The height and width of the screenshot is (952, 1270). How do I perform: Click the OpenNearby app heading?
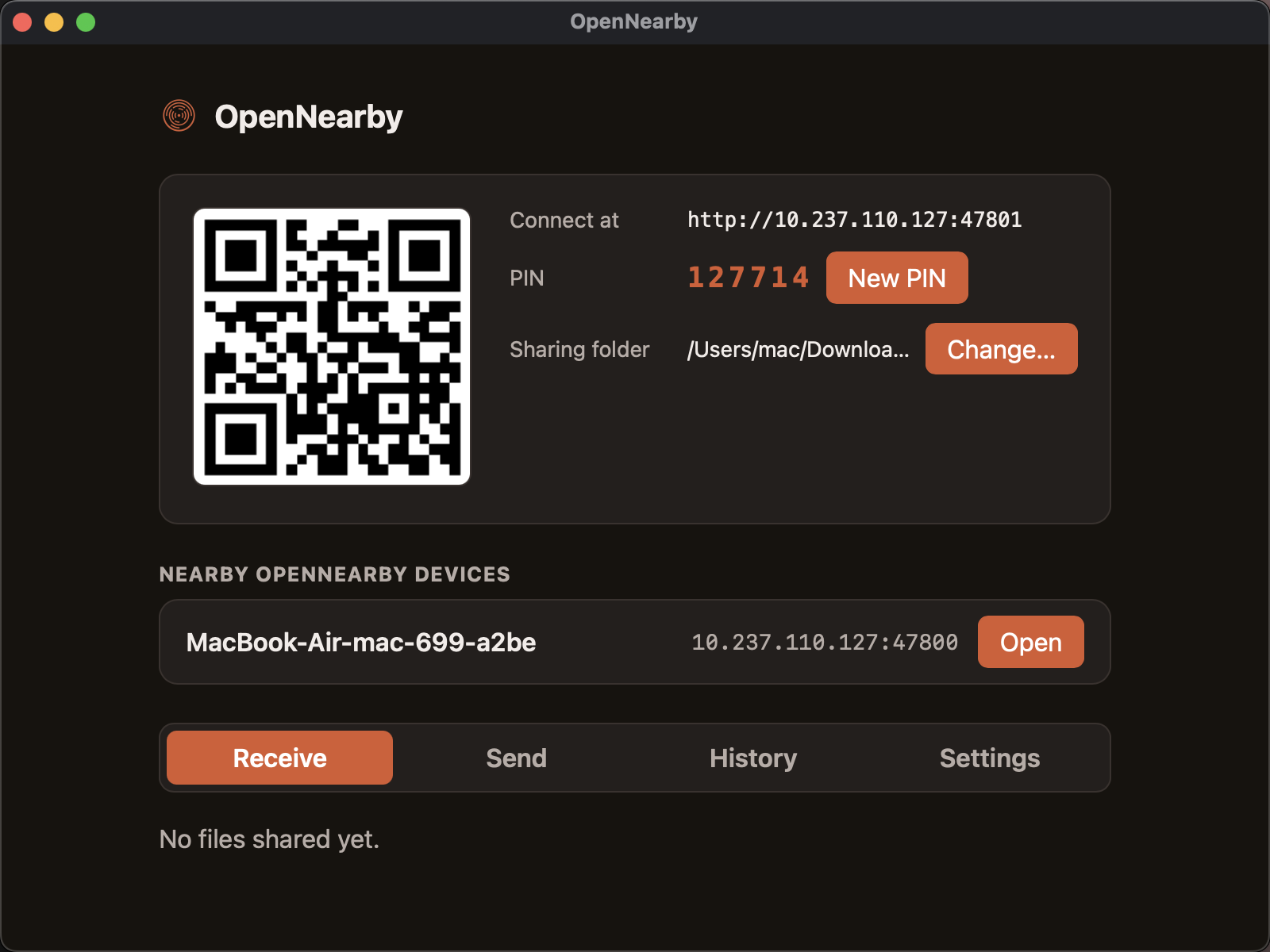309,117
